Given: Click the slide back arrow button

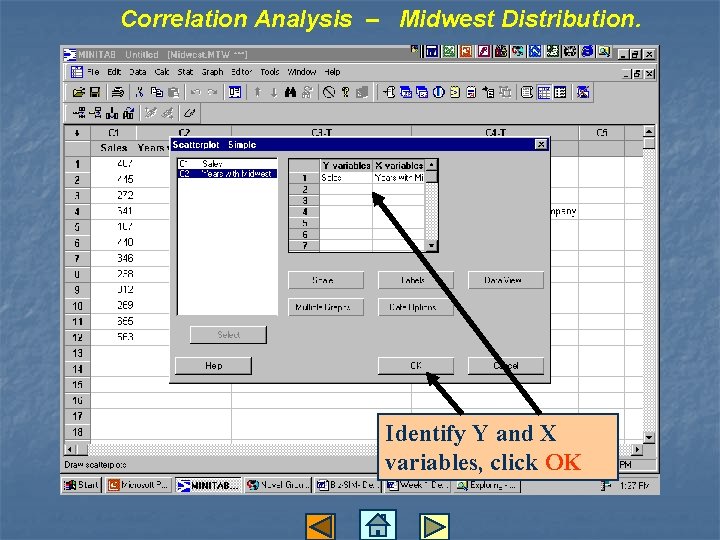Looking at the screenshot, I should pyautogui.click(x=321, y=526).
